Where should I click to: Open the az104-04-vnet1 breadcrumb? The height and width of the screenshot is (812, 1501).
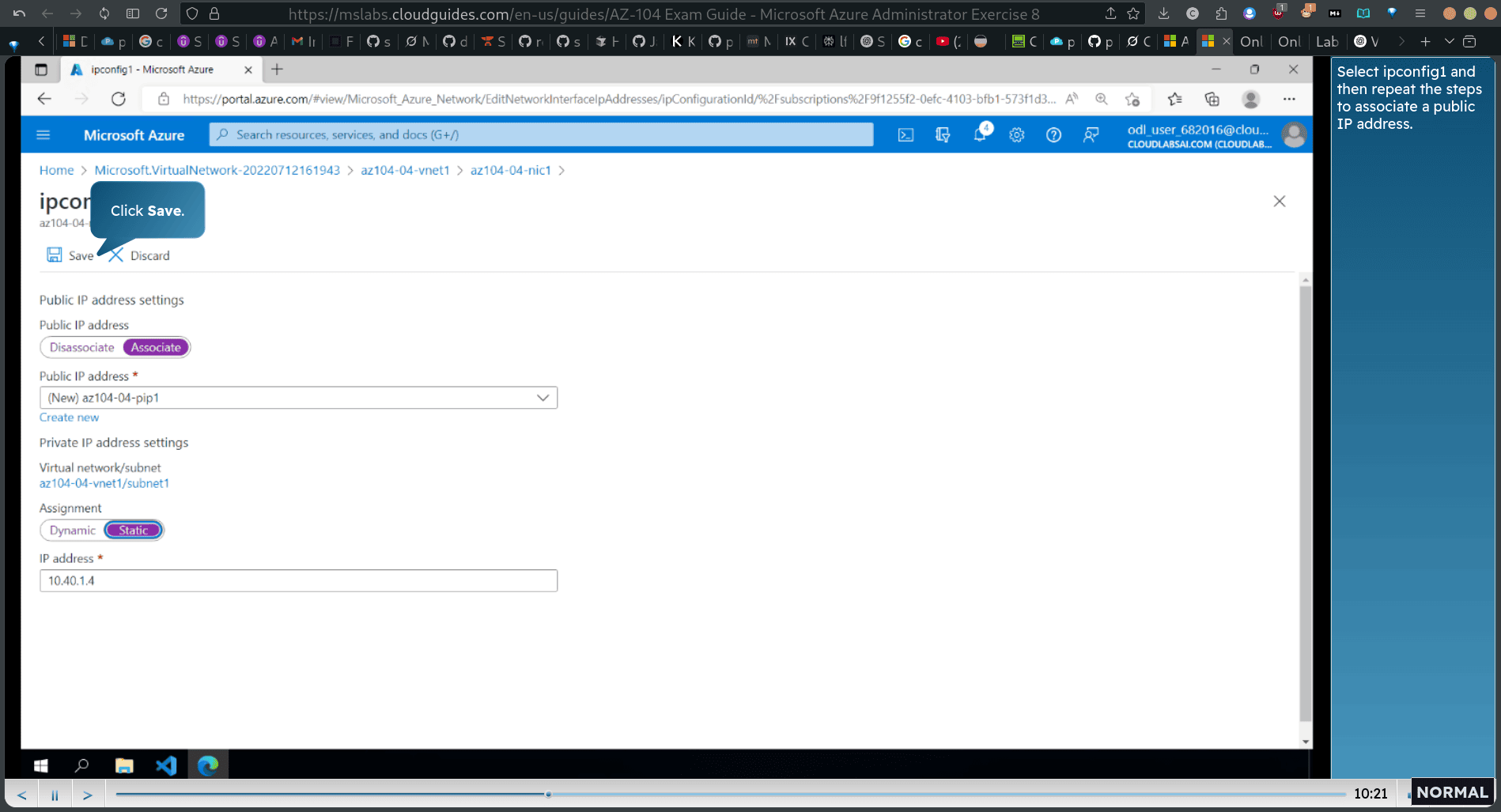point(405,170)
